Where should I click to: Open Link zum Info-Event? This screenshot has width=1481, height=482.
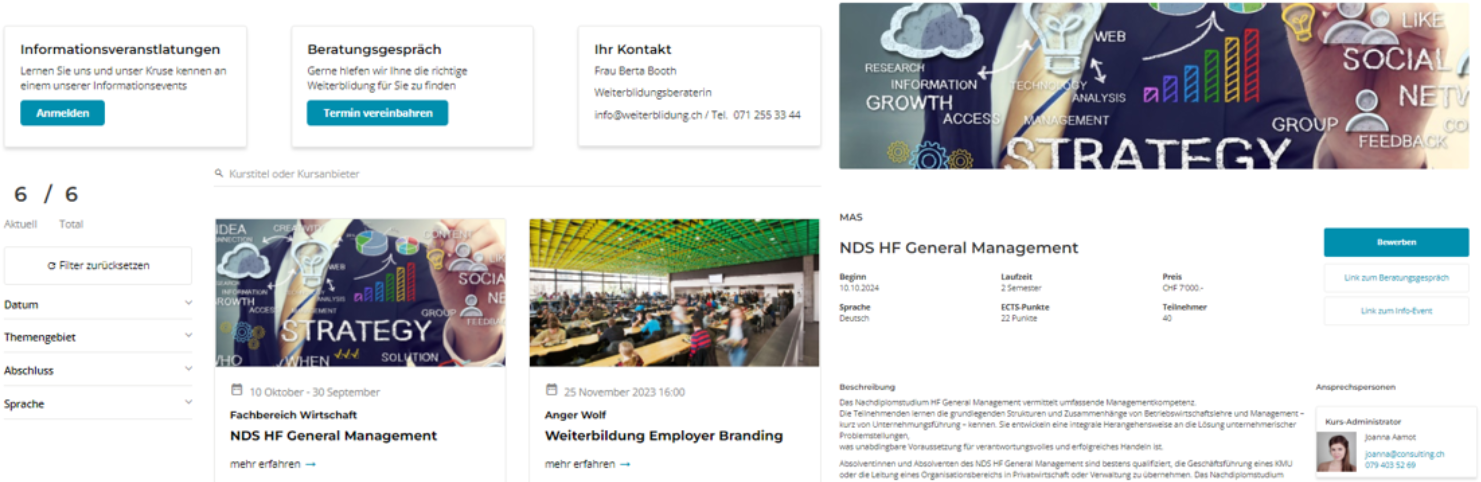coord(1396,311)
